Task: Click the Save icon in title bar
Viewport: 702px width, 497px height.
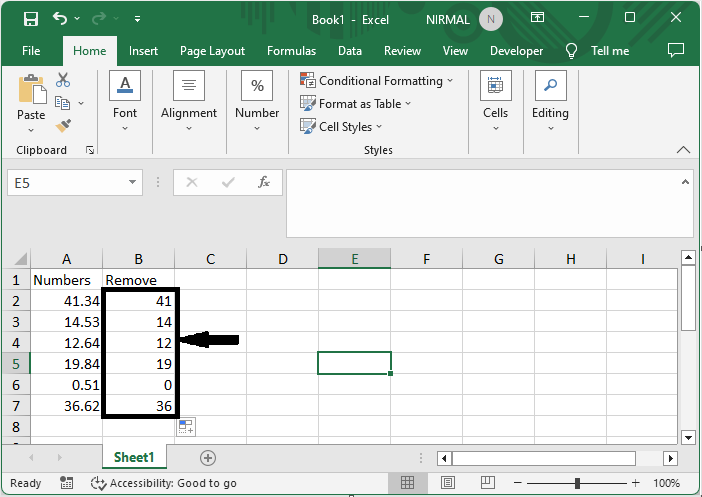Action: (31, 19)
